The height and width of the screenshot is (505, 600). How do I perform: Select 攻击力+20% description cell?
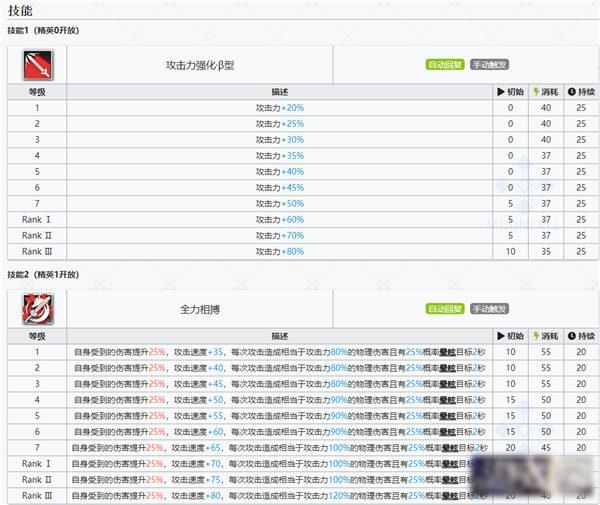[279, 108]
